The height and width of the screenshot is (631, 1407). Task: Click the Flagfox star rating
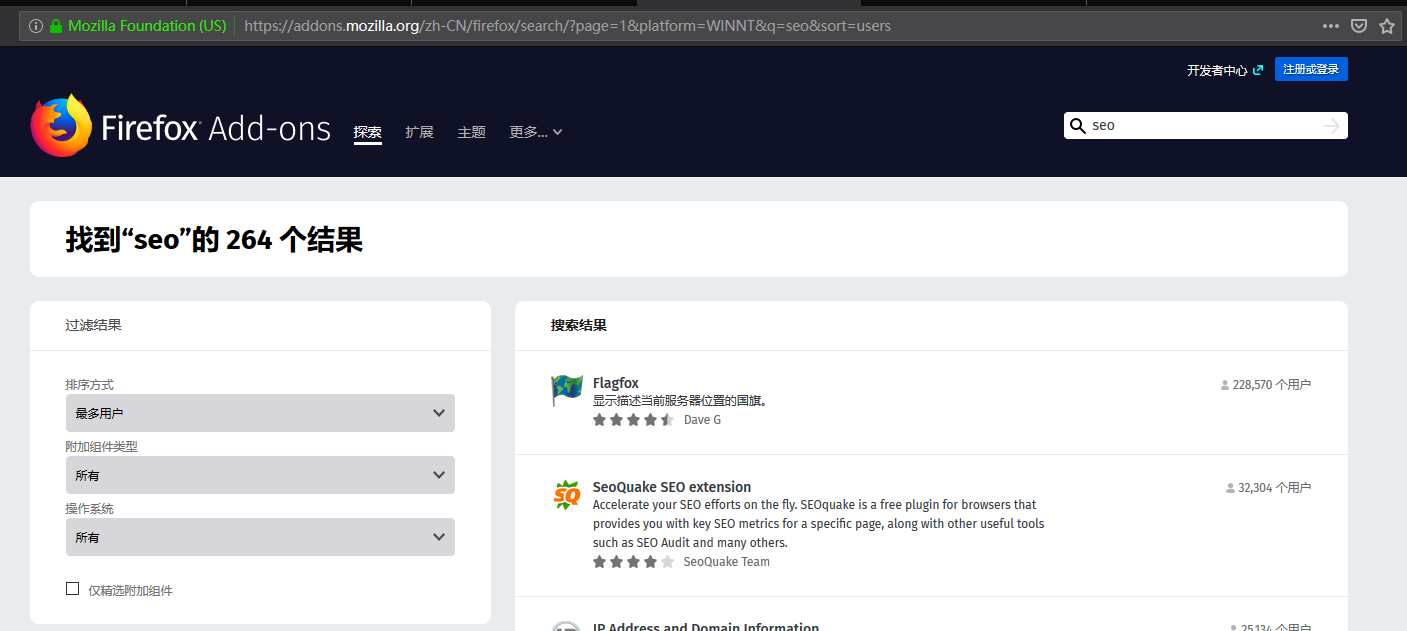click(633, 420)
